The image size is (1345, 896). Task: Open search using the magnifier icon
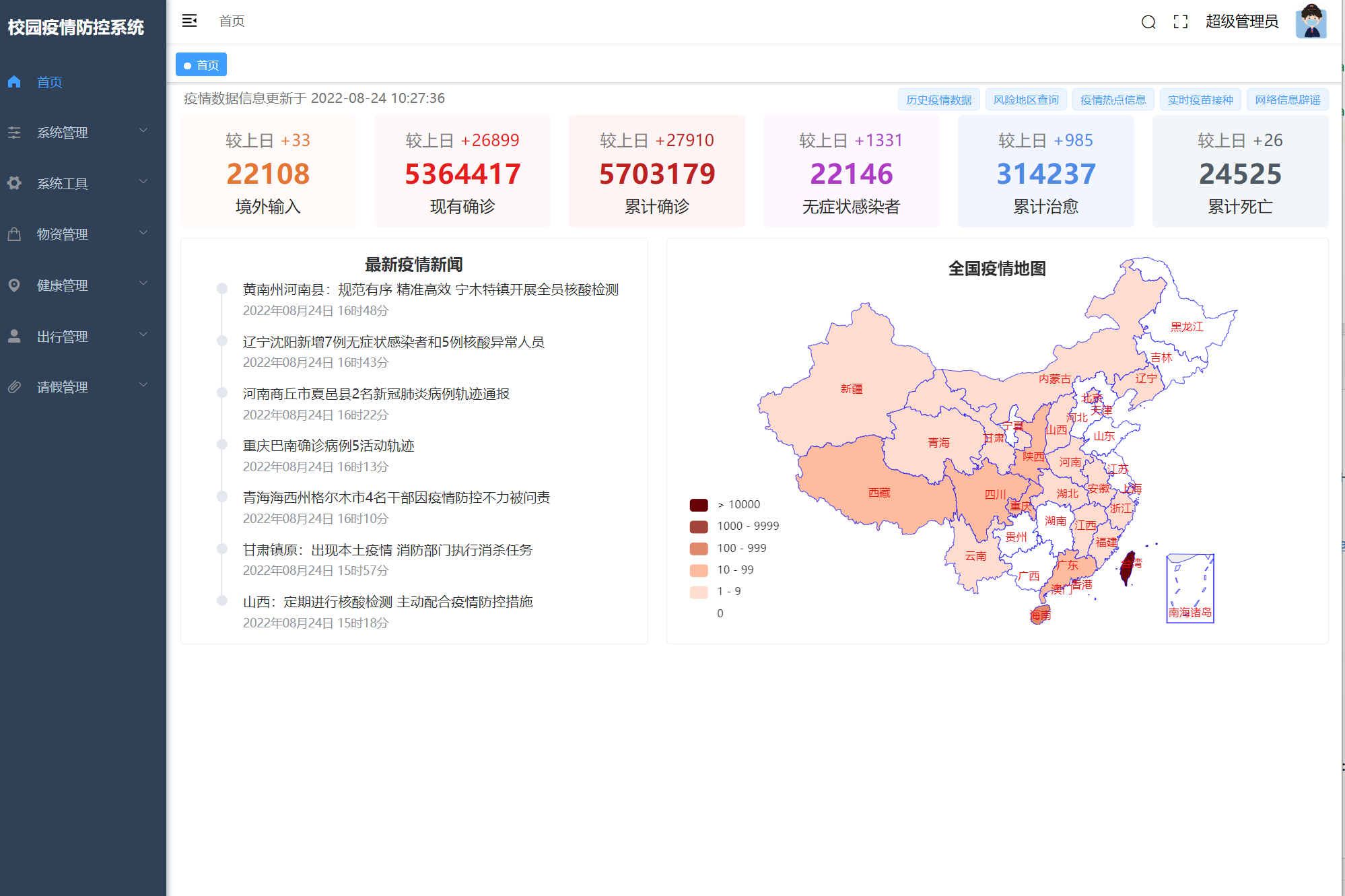point(1148,22)
